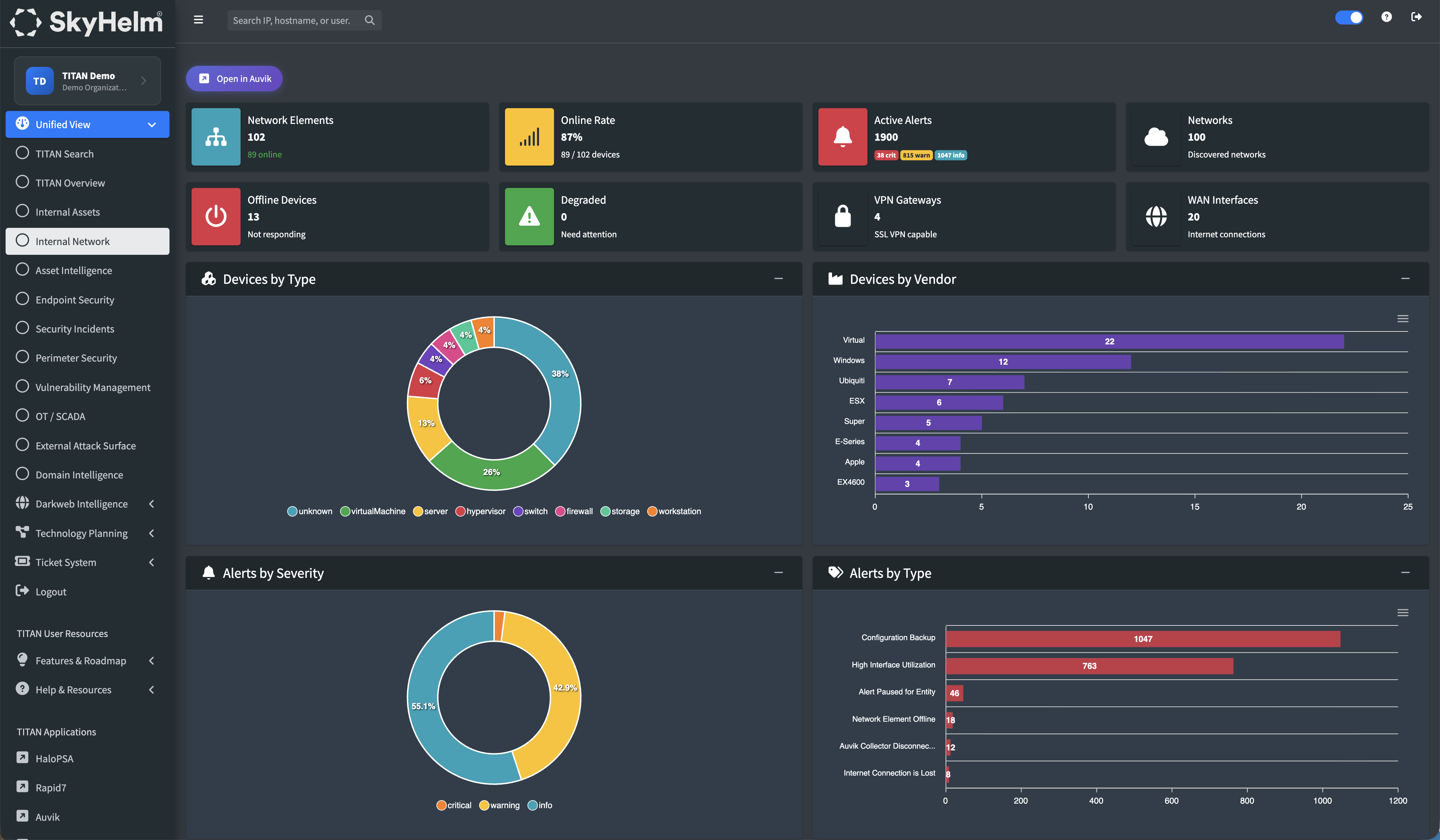
Task: Toggle unknown series in Devices legend
Action: [309, 511]
